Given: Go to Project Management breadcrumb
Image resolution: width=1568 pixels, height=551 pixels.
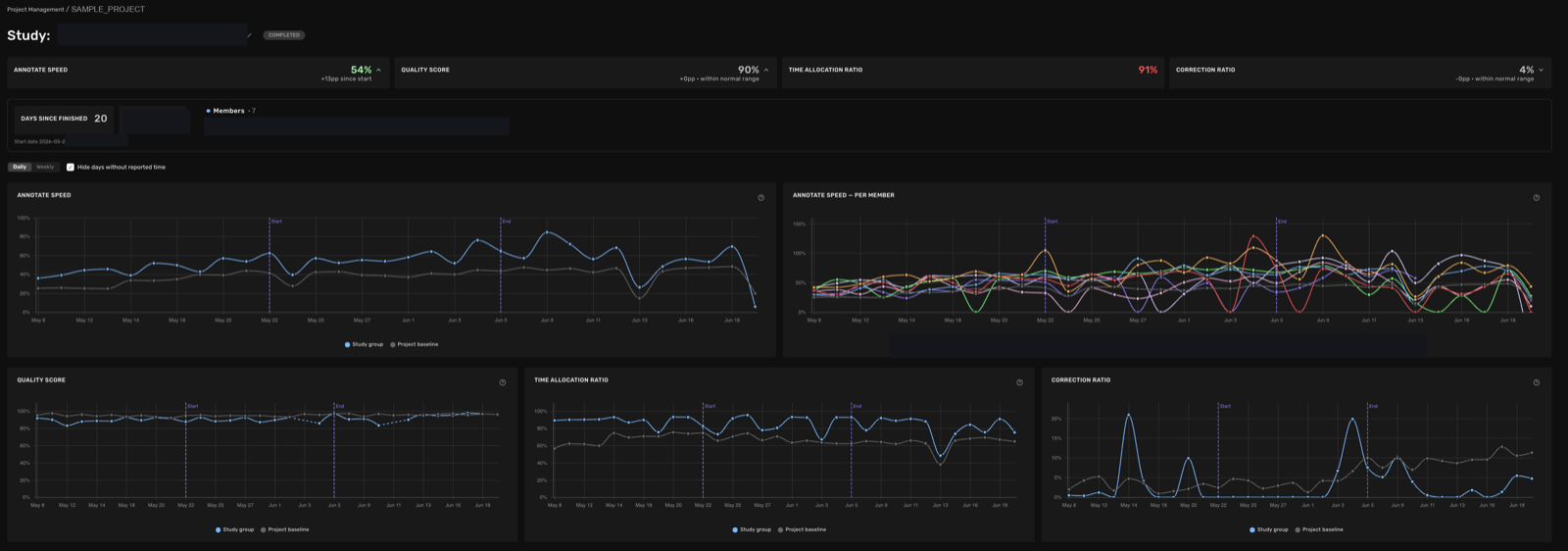Looking at the screenshot, I should click(x=35, y=10).
